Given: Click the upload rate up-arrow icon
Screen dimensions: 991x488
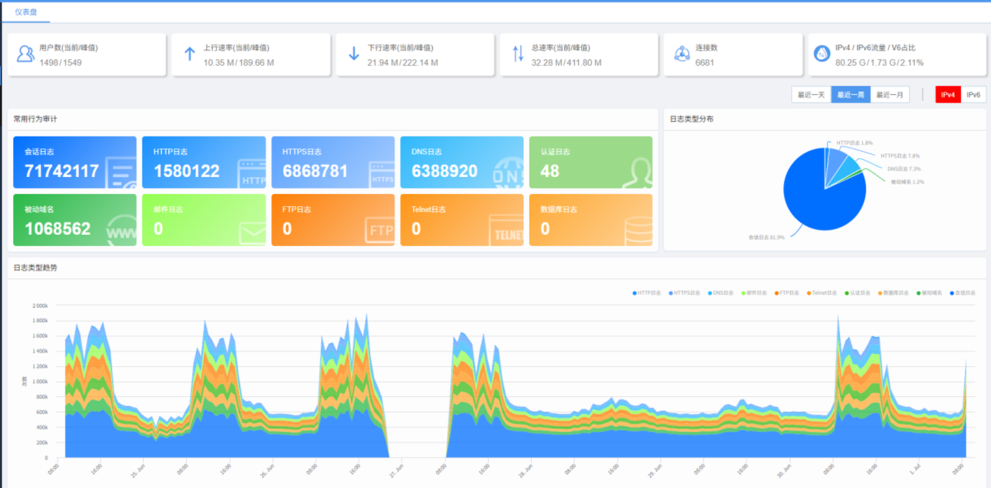Looking at the screenshot, I should pyautogui.click(x=189, y=54).
